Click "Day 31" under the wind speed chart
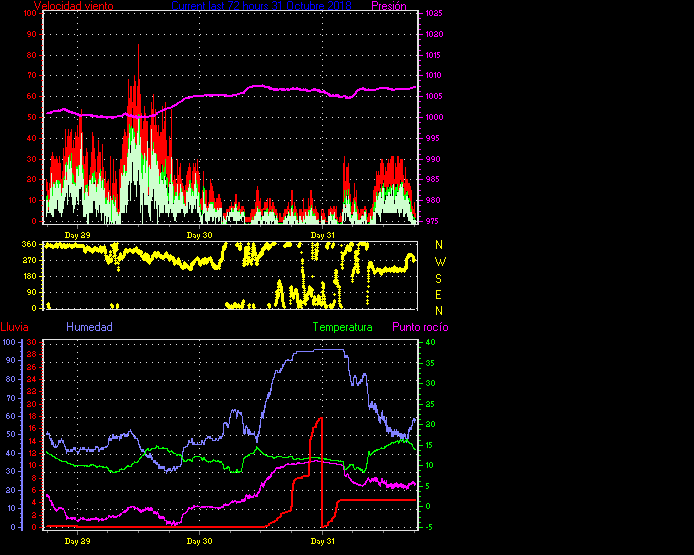Image resolution: width=694 pixels, height=555 pixels. 323,235
